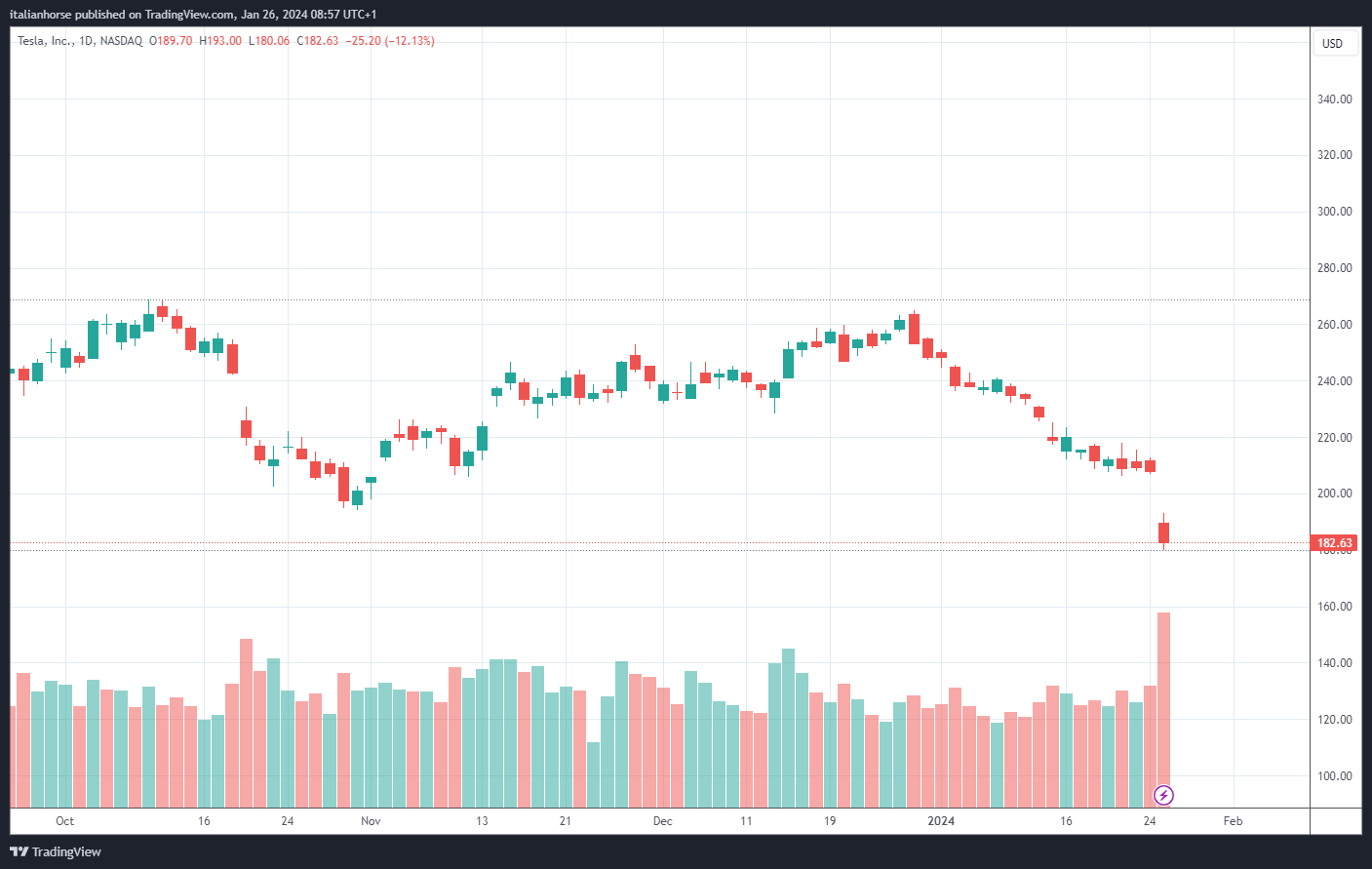1372x869 pixels.
Task: Click the 200.00 price axis label
Action: point(1335,494)
